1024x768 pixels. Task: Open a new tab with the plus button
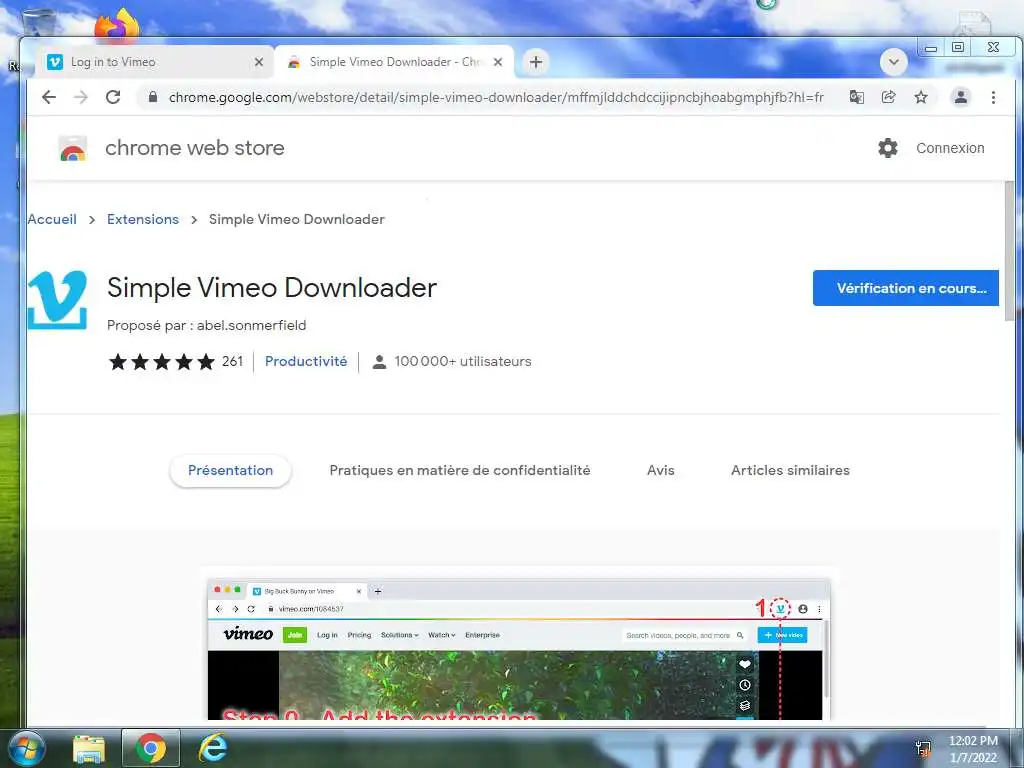[x=536, y=62]
